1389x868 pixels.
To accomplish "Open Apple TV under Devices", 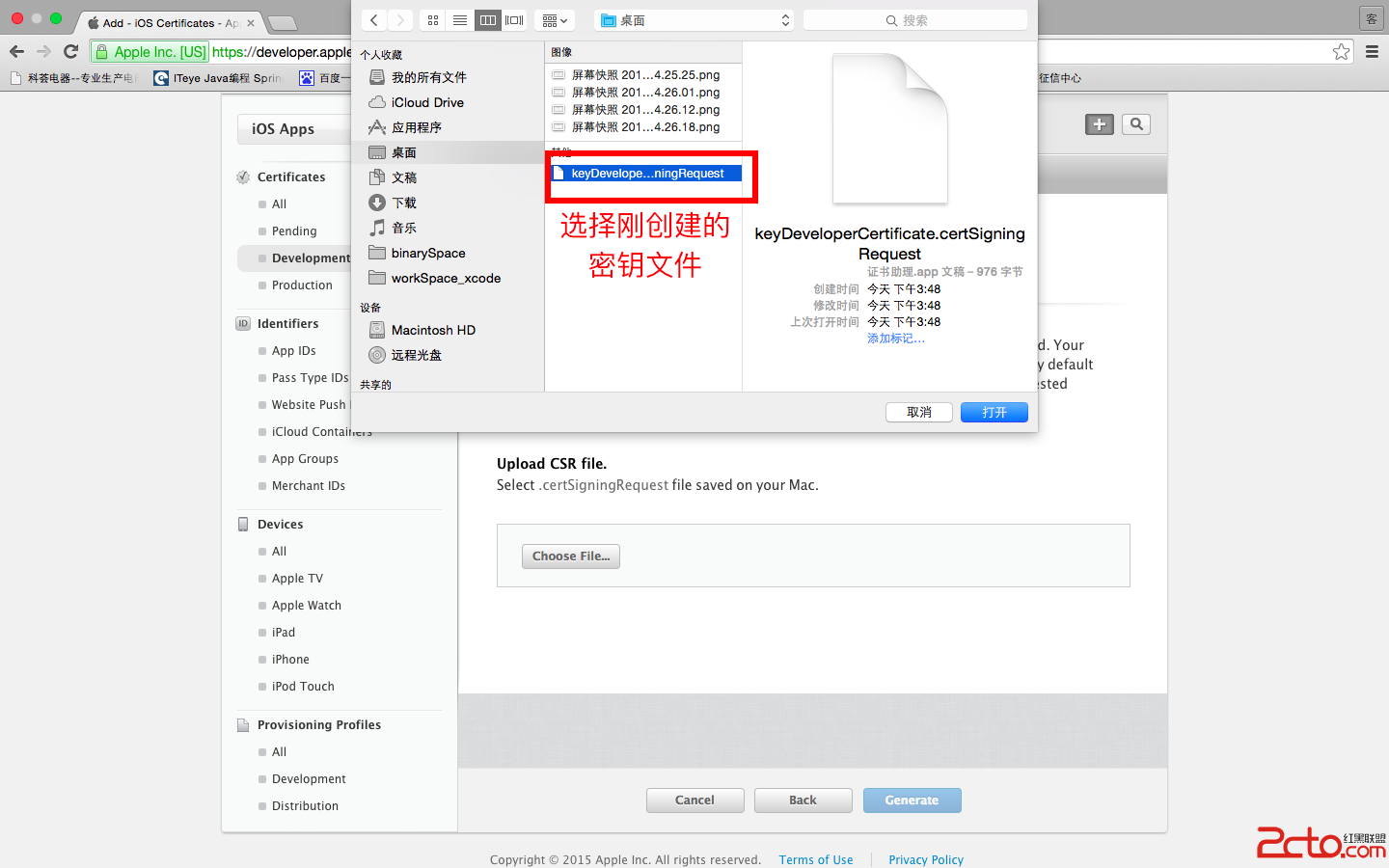I will coord(297,579).
